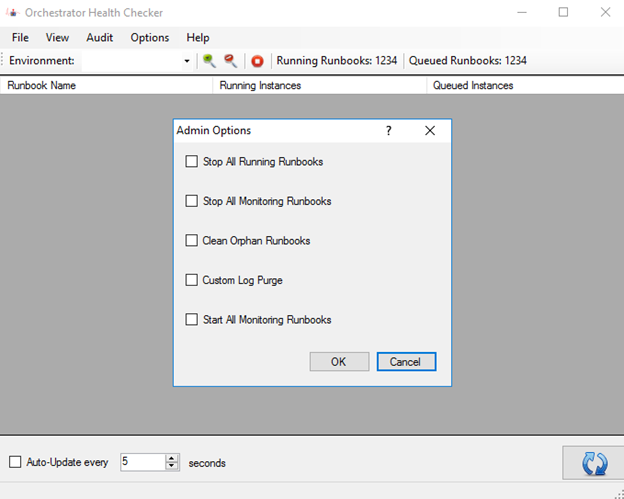Image resolution: width=624 pixels, height=499 pixels.
Task: Click the Admin Options help question mark
Action: click(x=388, y=131)
